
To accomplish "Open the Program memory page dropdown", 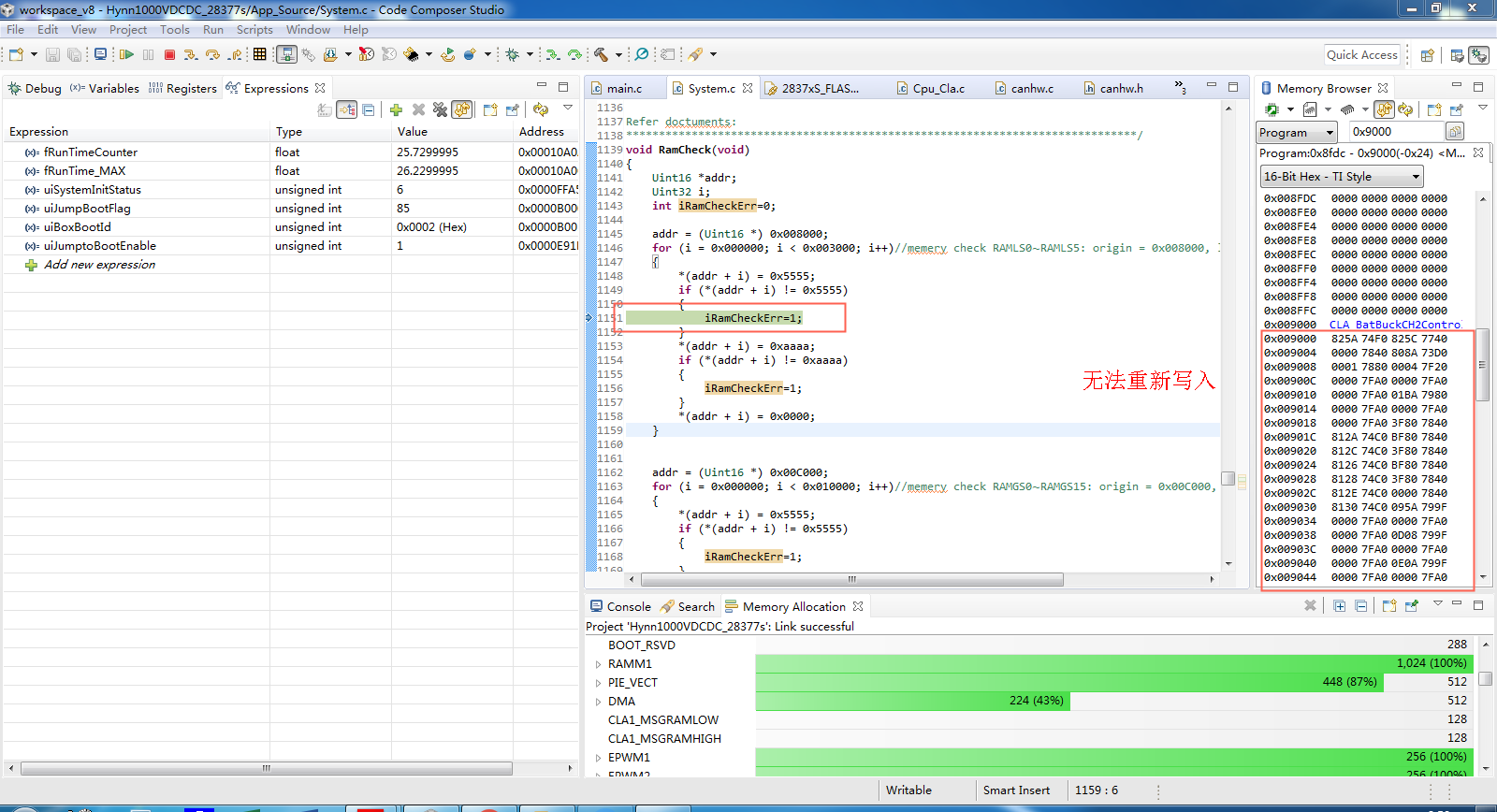I will [1298, 133].
